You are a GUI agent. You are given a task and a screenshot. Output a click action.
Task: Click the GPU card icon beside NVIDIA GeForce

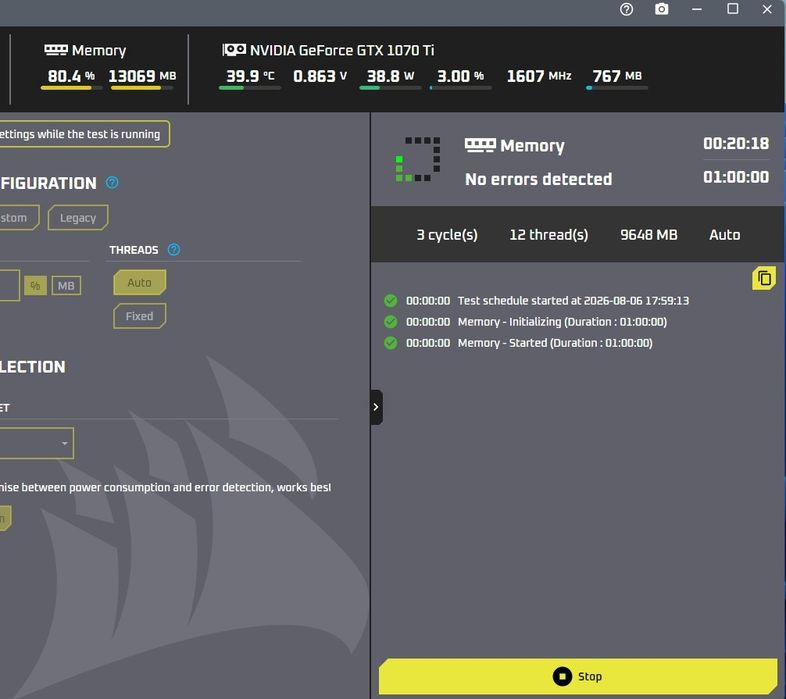click(234, 50)
